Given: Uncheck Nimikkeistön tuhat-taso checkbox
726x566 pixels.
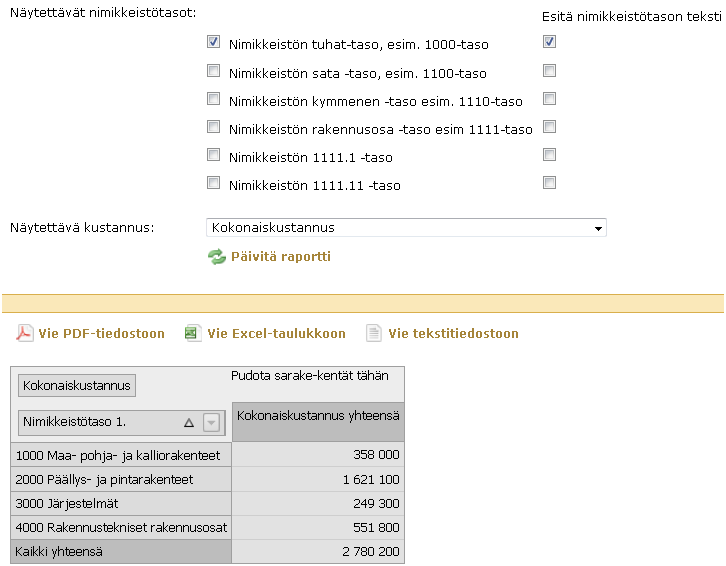Looking at the screenshot, I should (x=213, y=43).
